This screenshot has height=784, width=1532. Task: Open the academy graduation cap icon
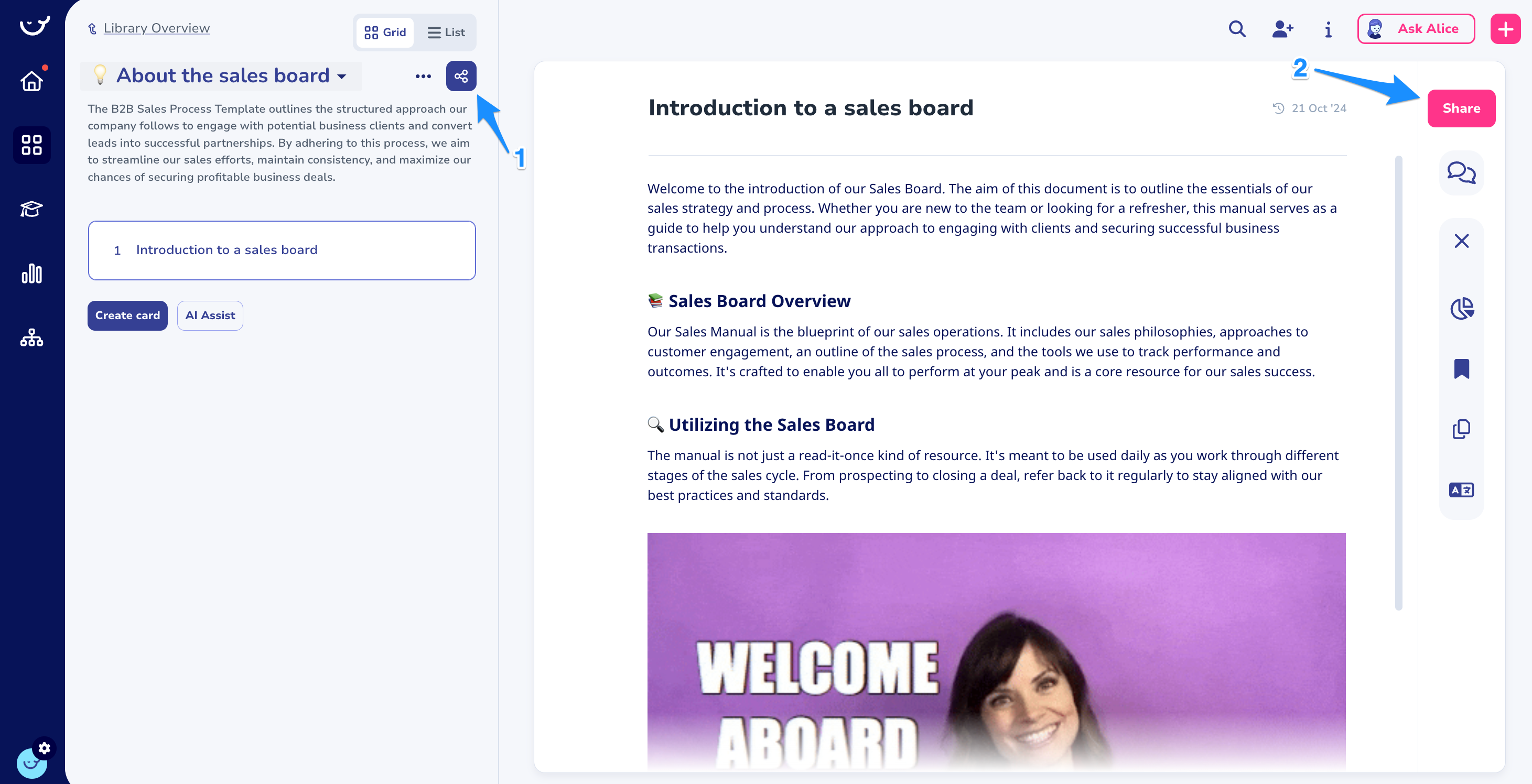point(31,209)
